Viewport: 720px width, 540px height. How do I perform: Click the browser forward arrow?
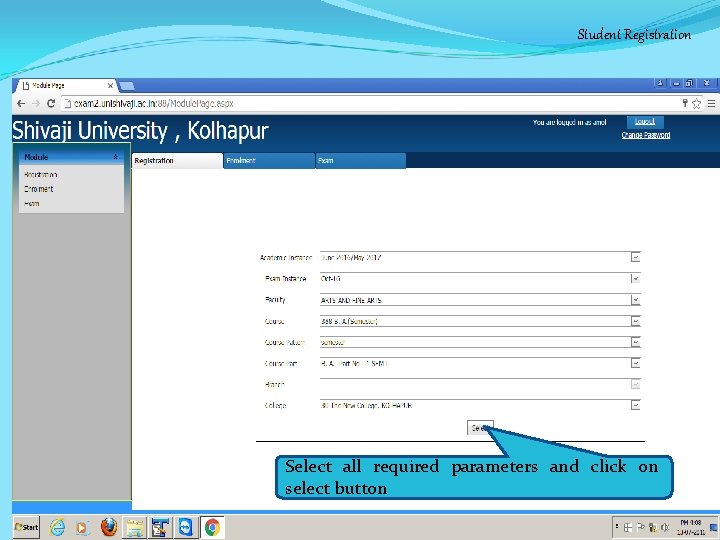(36, 104)
